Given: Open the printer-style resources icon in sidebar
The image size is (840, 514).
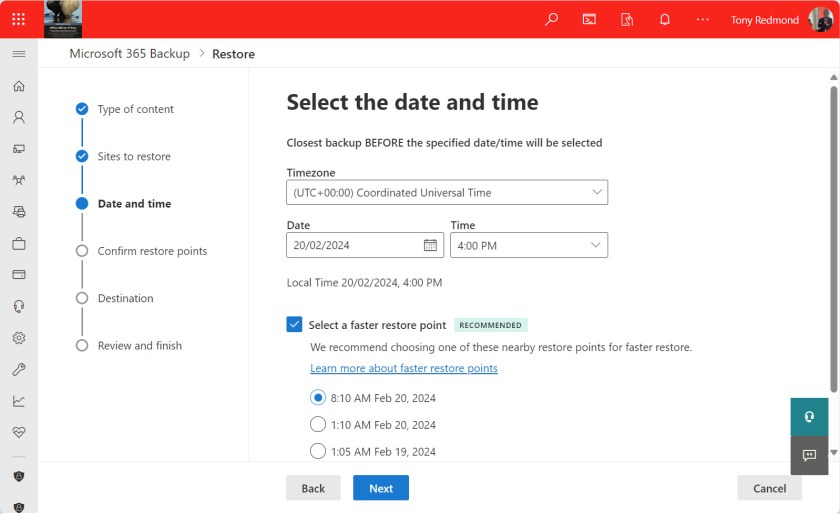Looking at the screenshot, I should [19, 212].
